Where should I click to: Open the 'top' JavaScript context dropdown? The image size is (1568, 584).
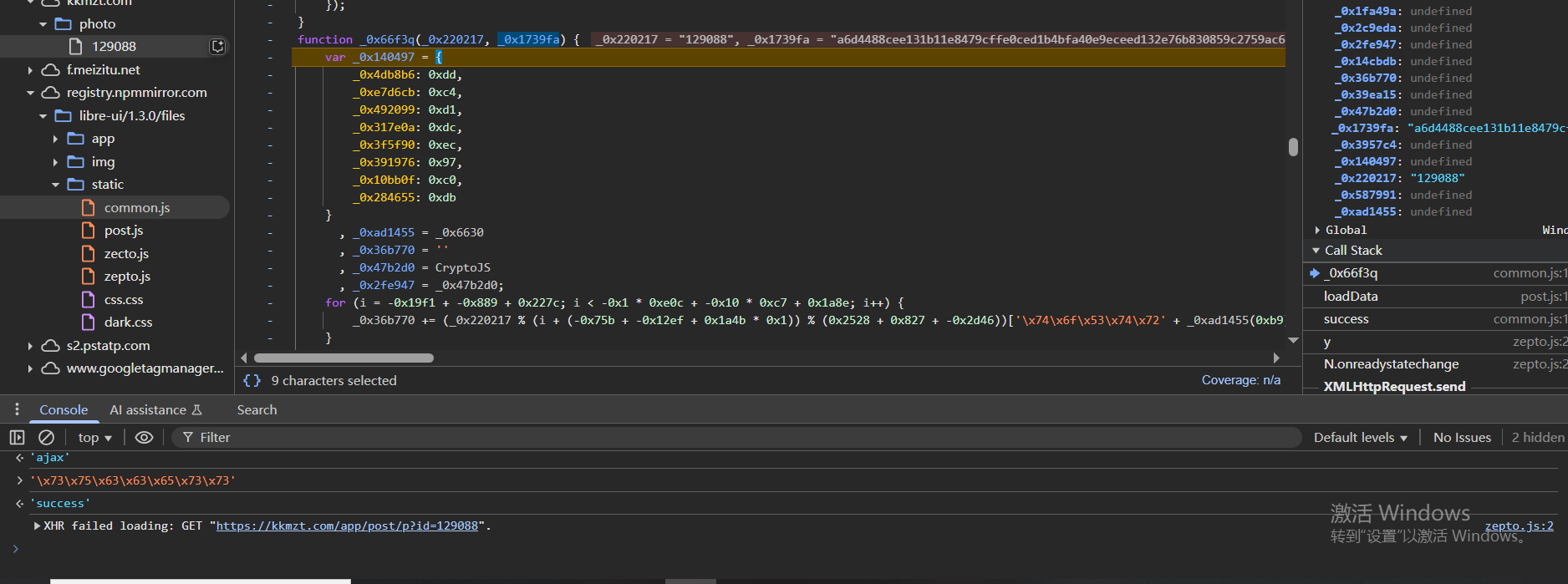(94, 438)
